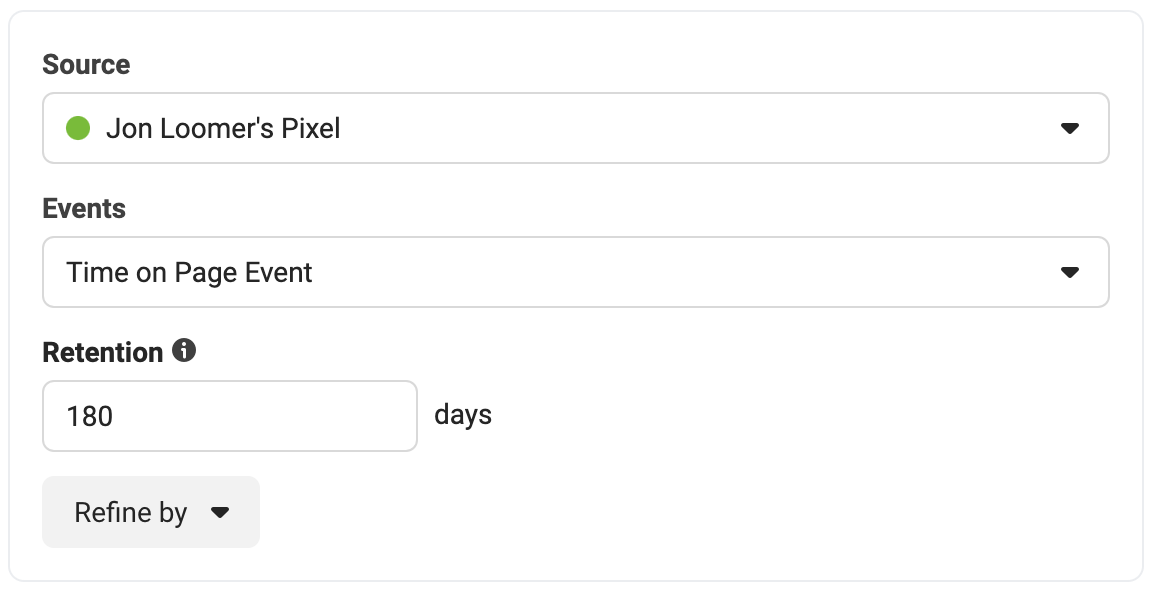Click the Events label heading
Image resolution: width=1158 pixels, height=600 pixels.
tap(83, 208)
